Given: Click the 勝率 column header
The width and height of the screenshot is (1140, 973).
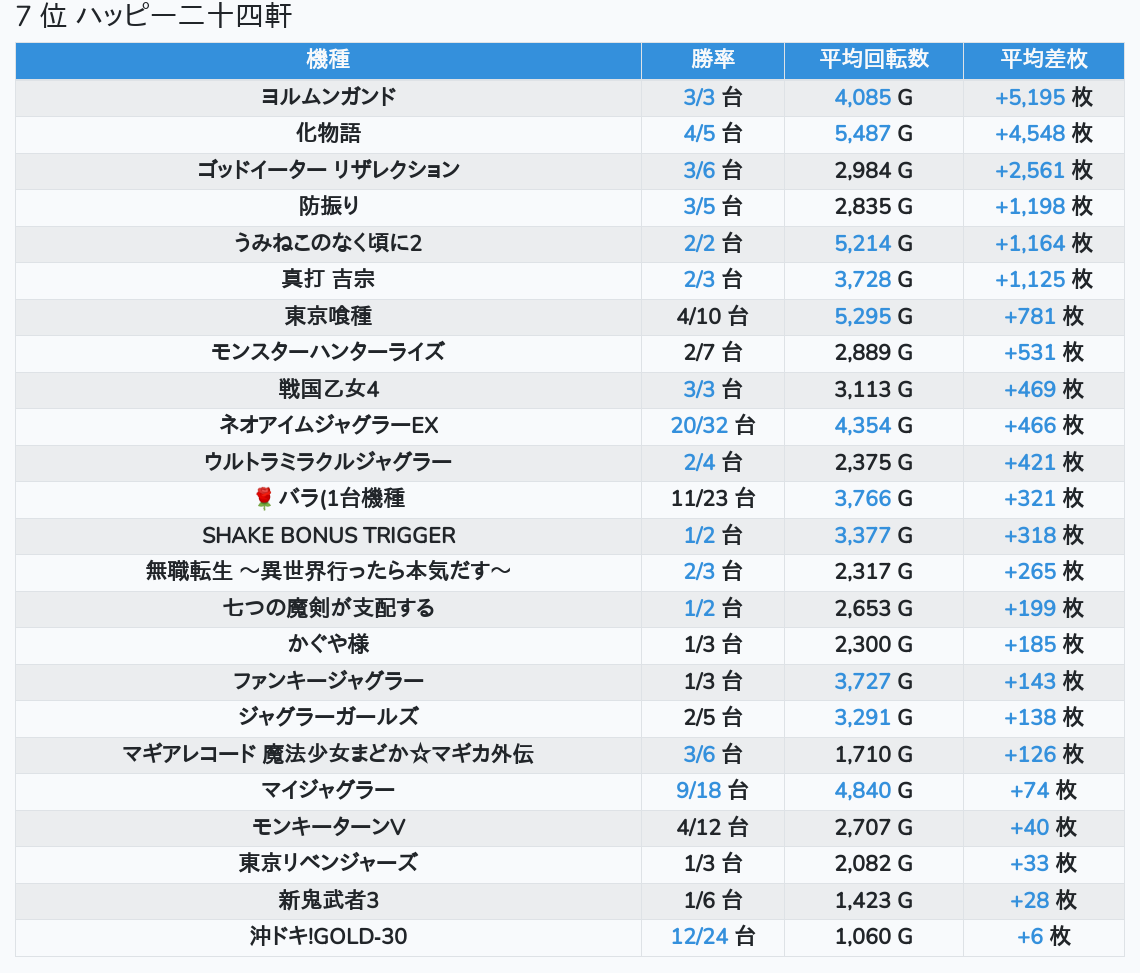Looking at the screenshot, I should pos(712,60).
